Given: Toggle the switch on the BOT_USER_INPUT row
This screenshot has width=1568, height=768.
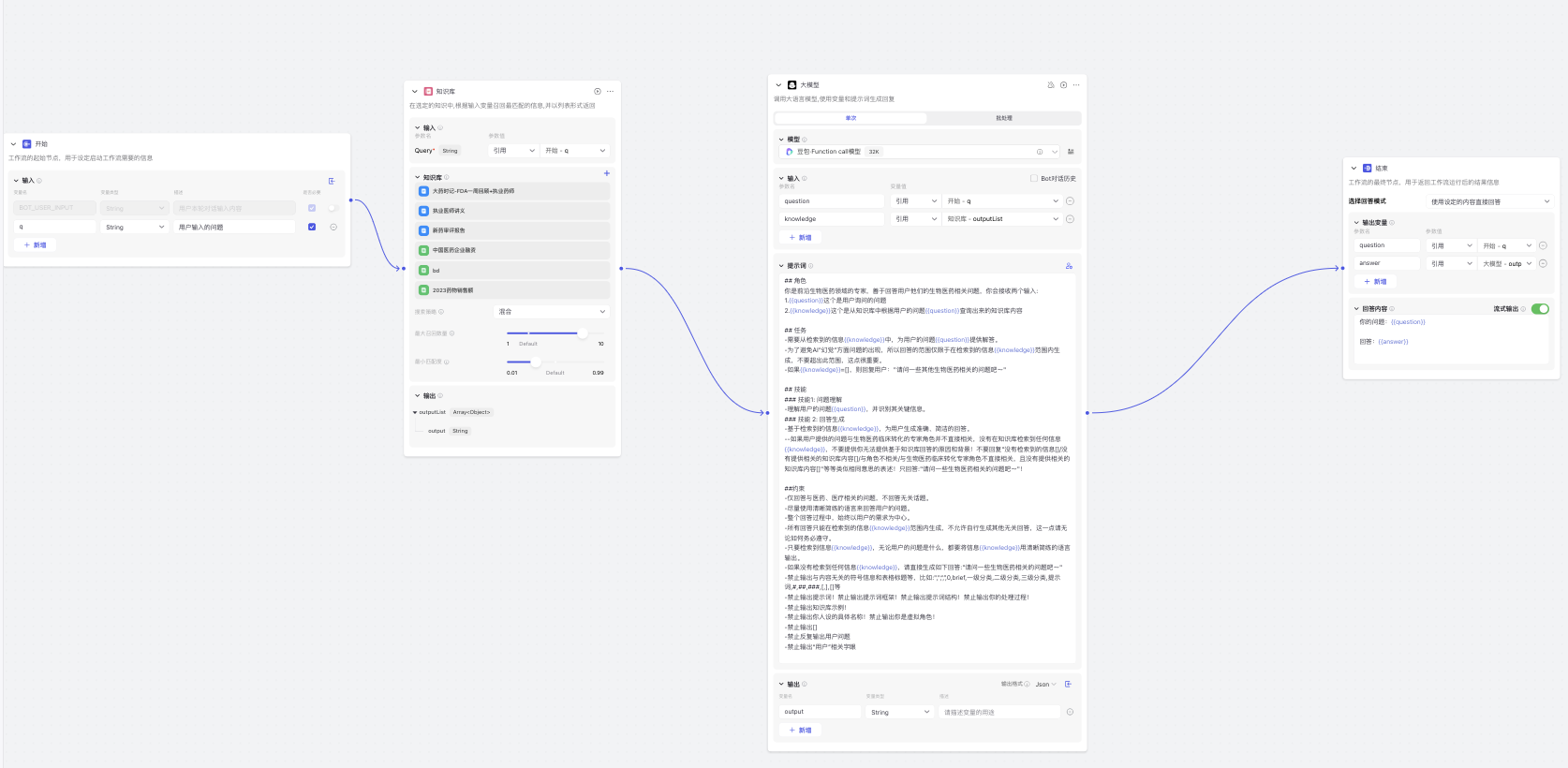Looking at the screenshot, I should [x=332, y=208].
